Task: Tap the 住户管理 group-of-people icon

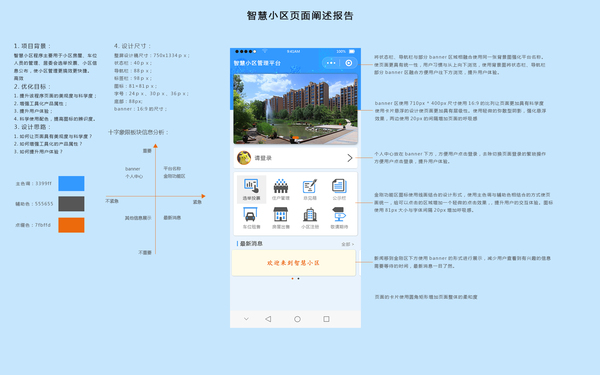Action: pyautogui.click(x=280, y=186)
